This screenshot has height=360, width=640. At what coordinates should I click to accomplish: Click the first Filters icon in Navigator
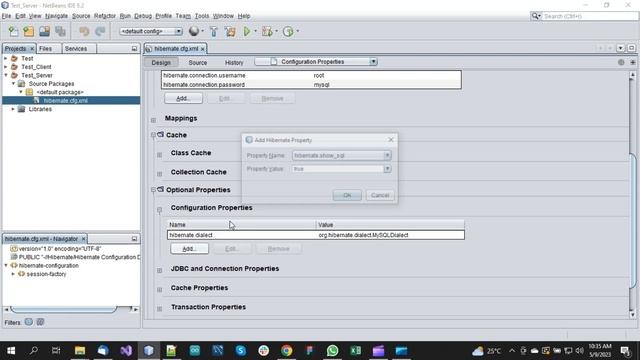tap(29, 322)
